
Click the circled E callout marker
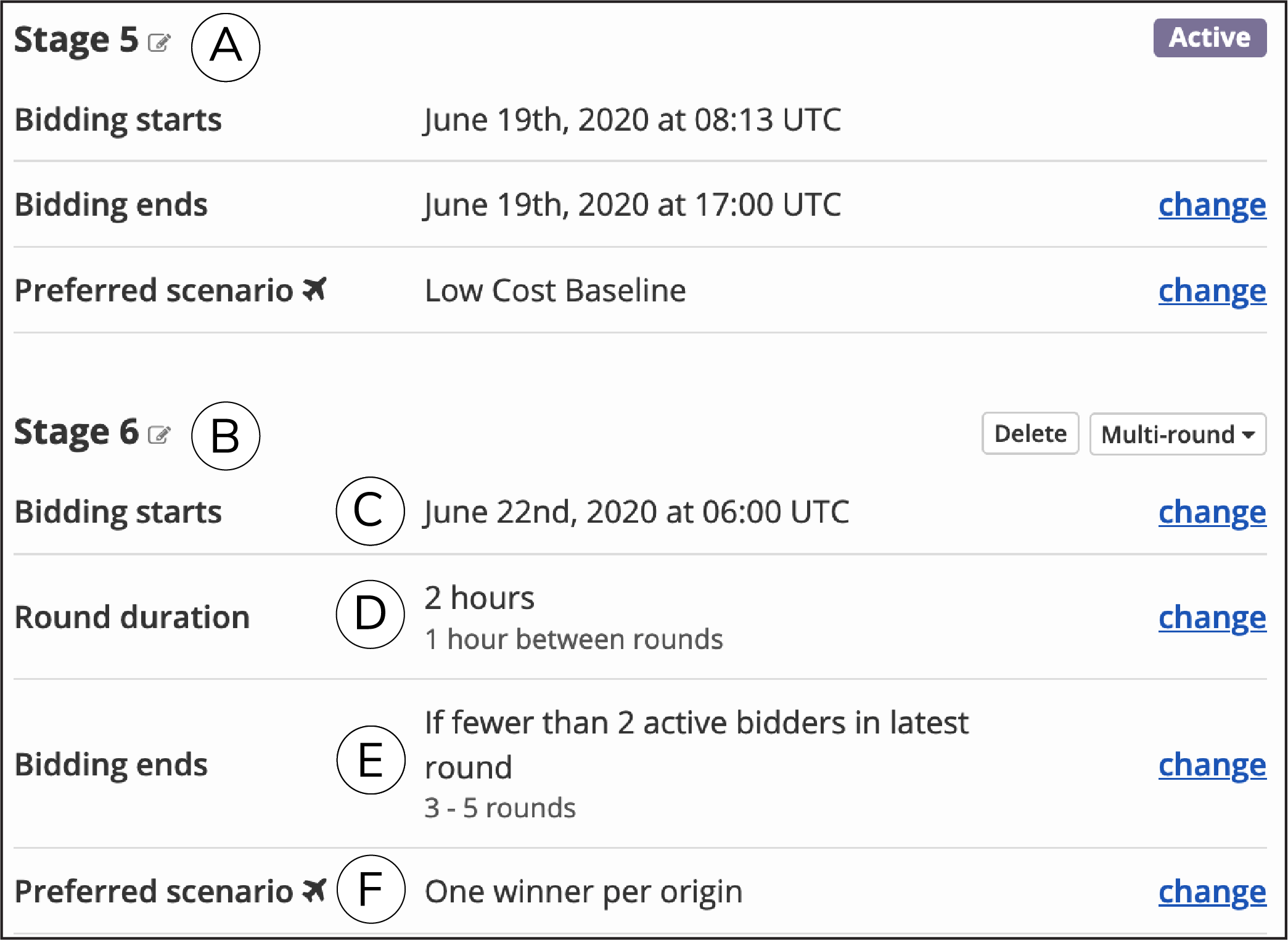(x=371, y=760)
